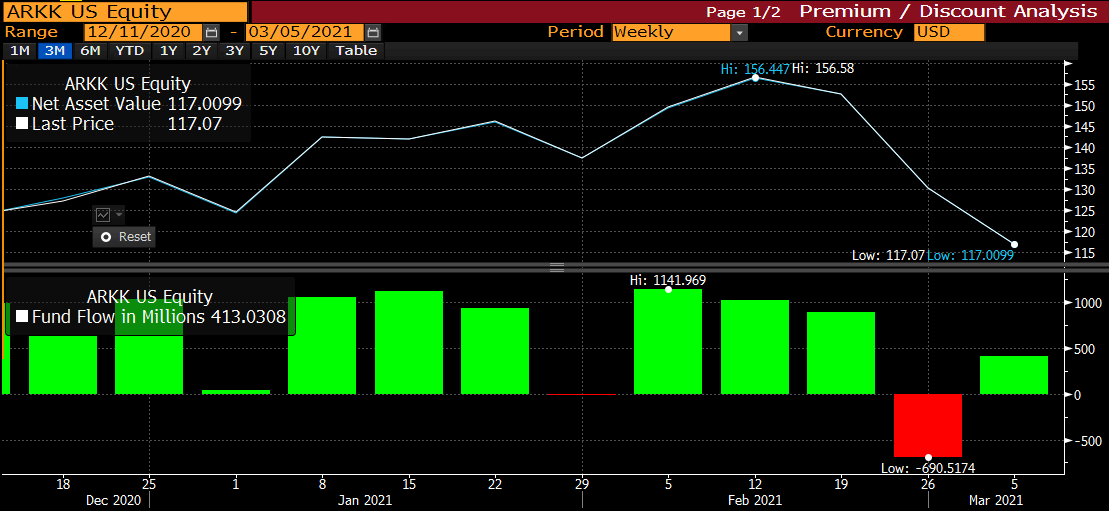Click the small green bar for Jan 1
The height and width of the screenshot is (511, 1109).
236,391
